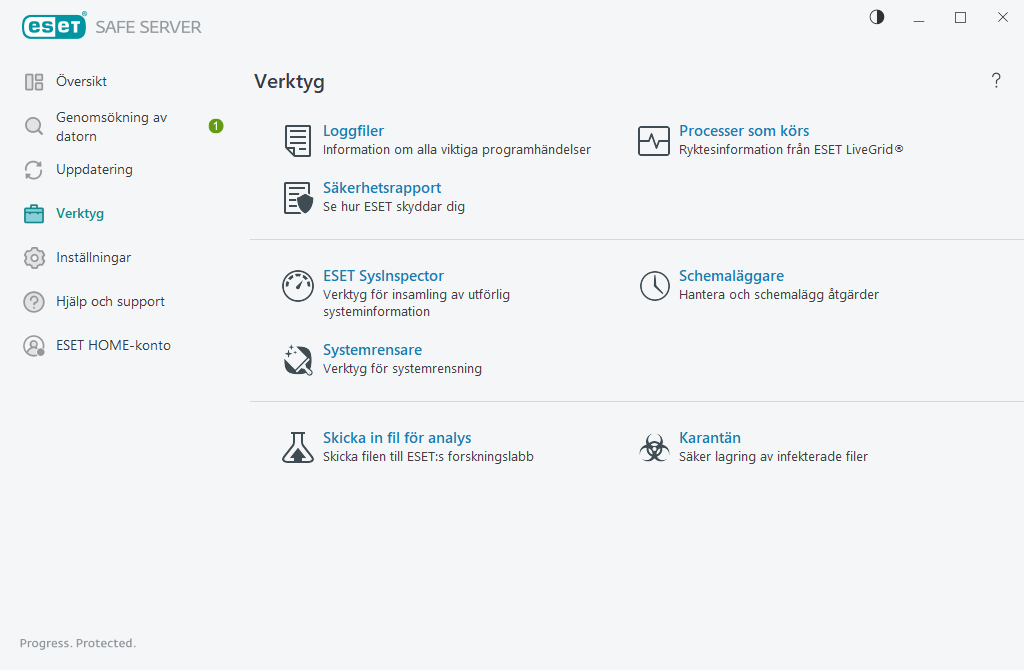Click the Systemrensare cleaner icon

(297, 360)
